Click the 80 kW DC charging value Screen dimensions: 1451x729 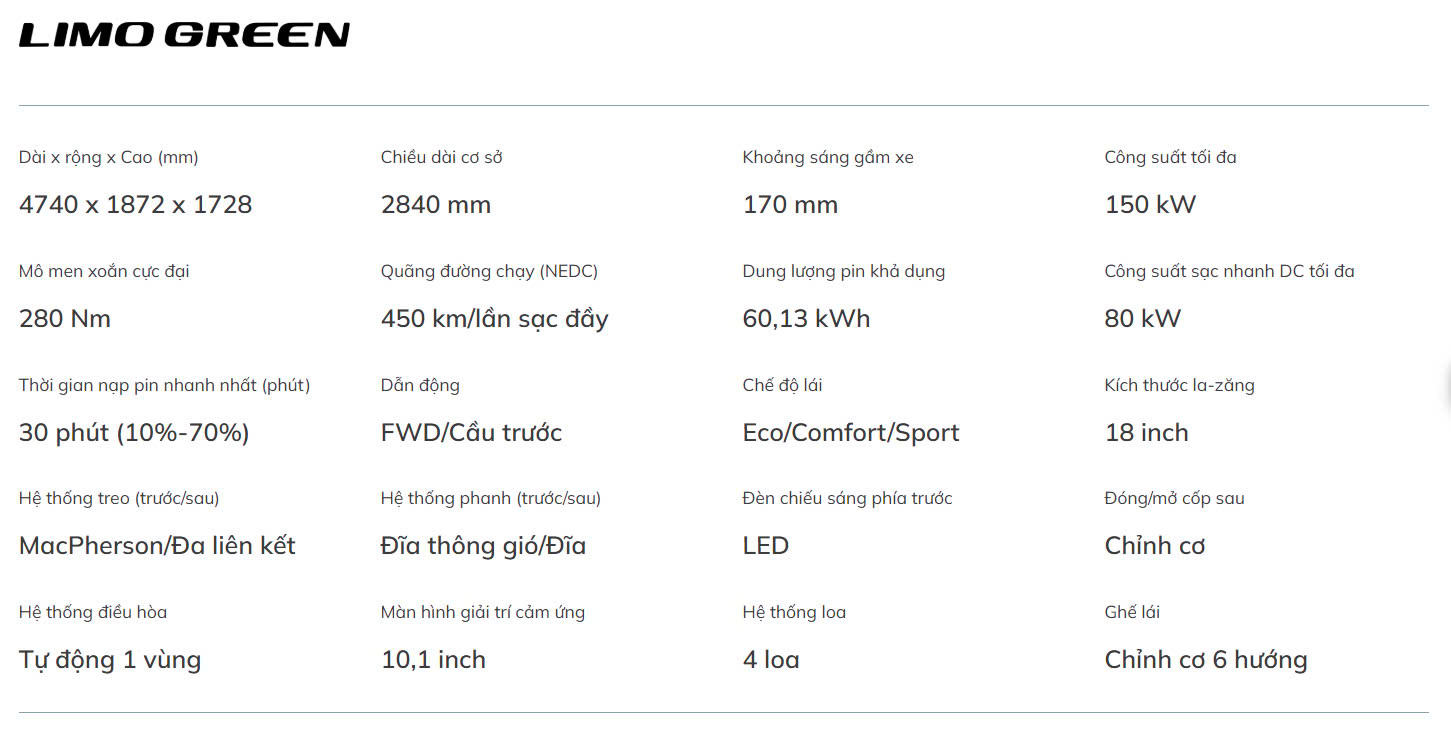1142,319
